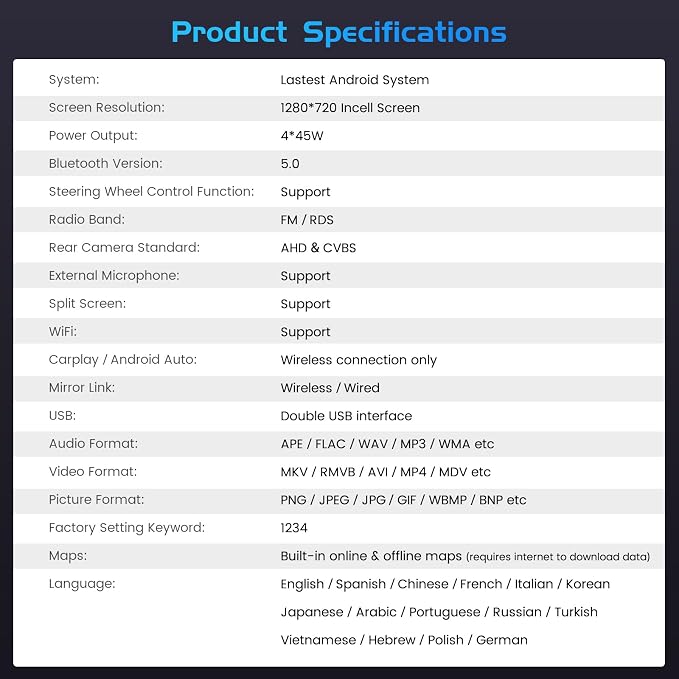Click the Video Format MKV list

pos(385,472)
